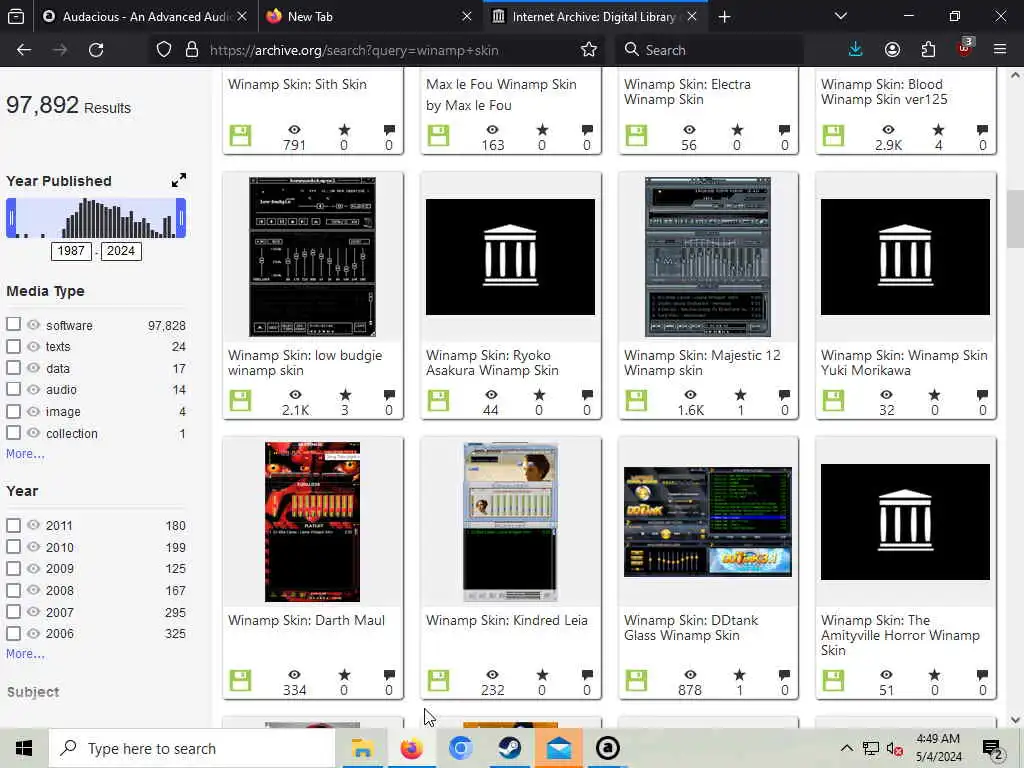Select the Internet Archive tab
This screenshot has height=768, width=1024.
[594, 16]
